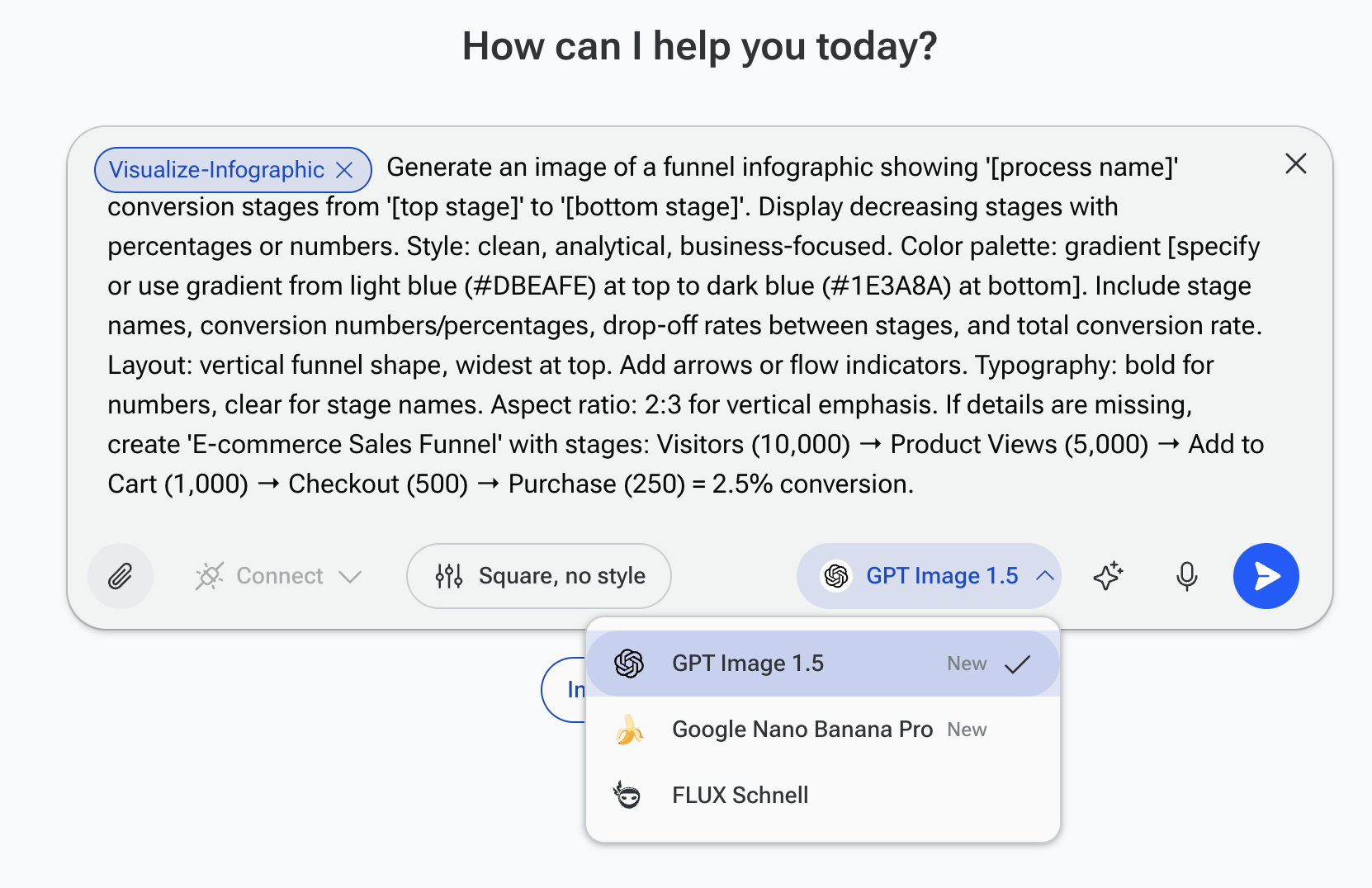The image size is (1372, 888).
Task: Activate the microphone voice input
Action: (1187, 576)
